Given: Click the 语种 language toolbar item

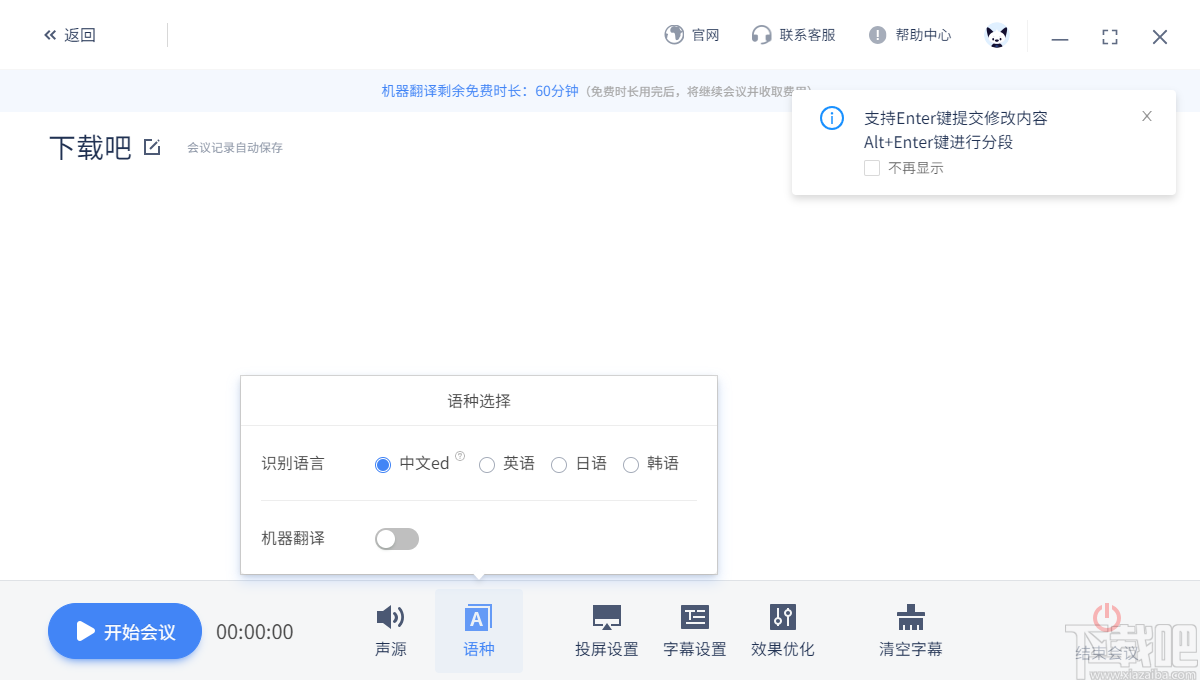Looking at the screenshot, I should 479,631.
